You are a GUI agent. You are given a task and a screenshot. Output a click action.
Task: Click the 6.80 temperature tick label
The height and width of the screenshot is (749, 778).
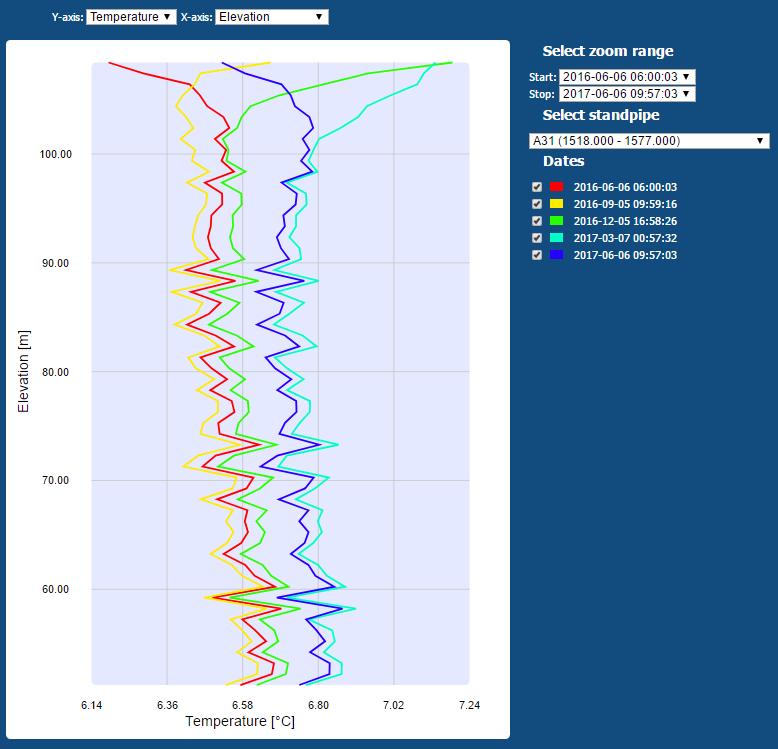[x=318, y=705]
